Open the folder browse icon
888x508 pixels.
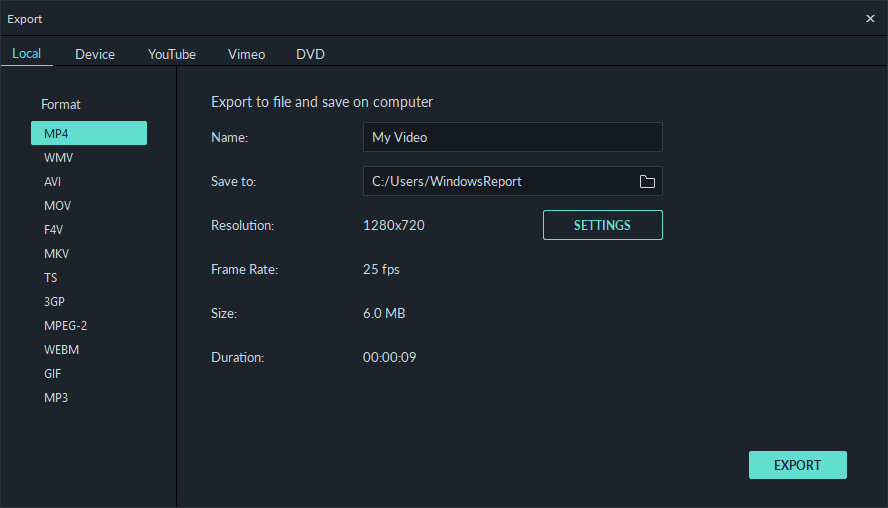(647, 181)
